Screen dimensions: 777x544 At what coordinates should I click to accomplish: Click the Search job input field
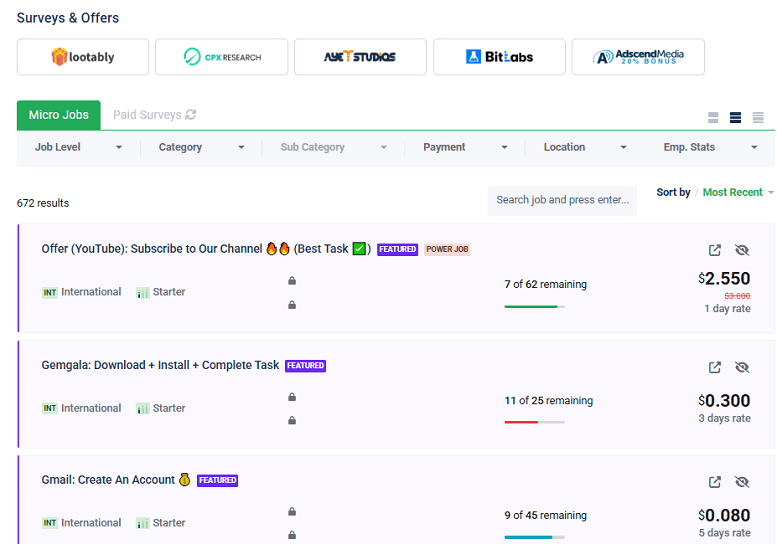pos(562,200)
